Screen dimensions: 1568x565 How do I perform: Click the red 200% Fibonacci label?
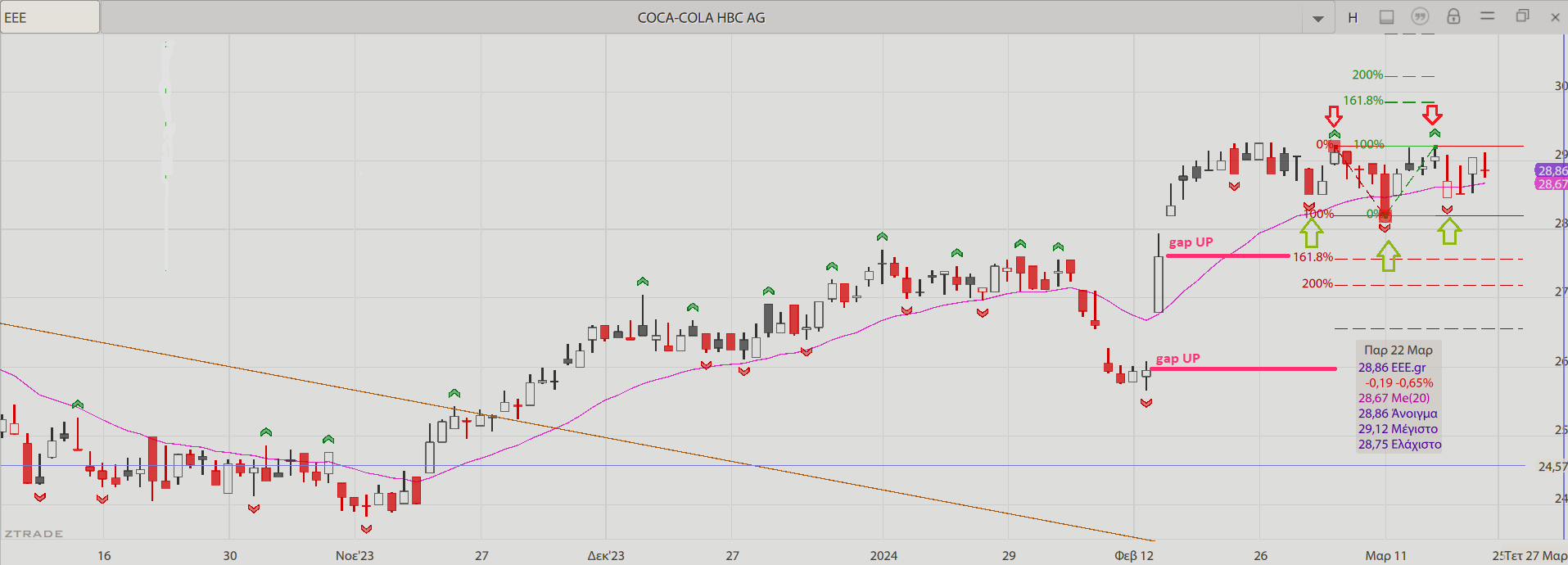[x=1317, y=284]
